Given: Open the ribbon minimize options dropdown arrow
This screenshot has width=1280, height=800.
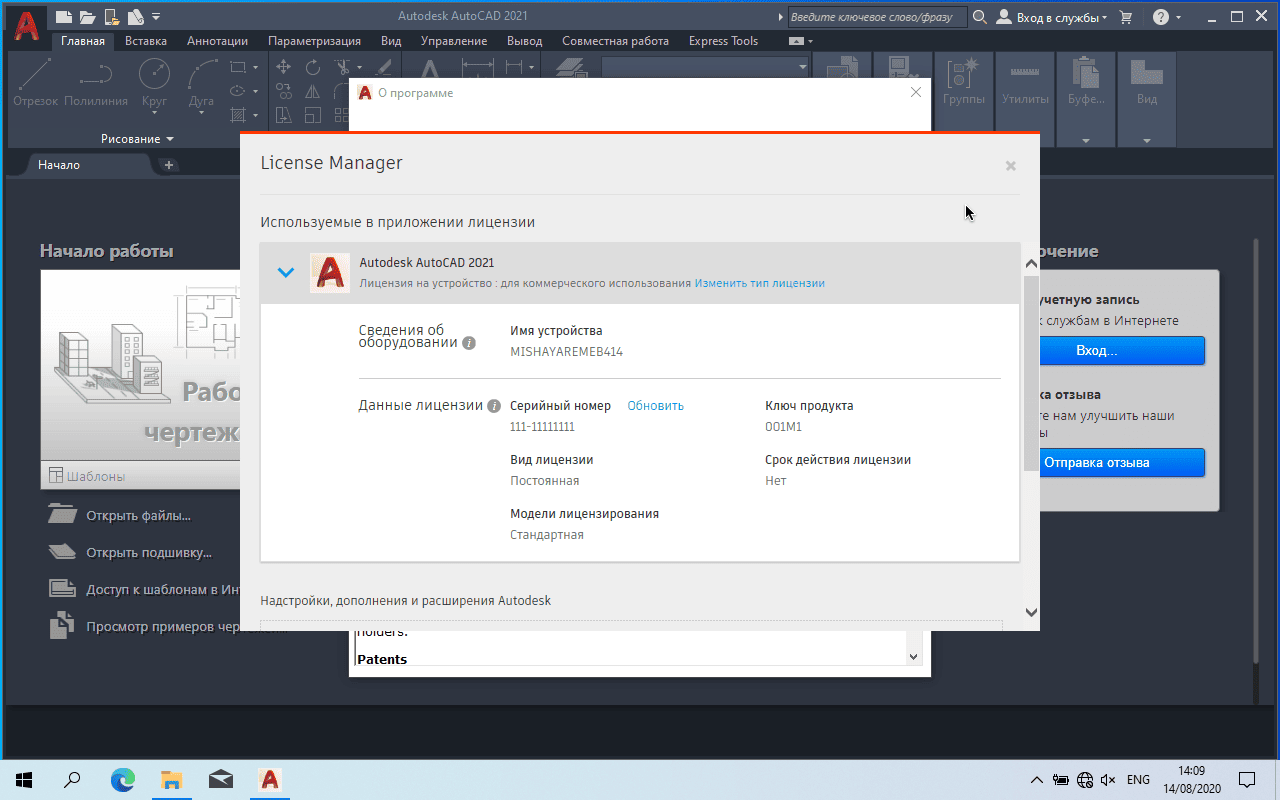Looking at the screenshot, I should point(810,41).
